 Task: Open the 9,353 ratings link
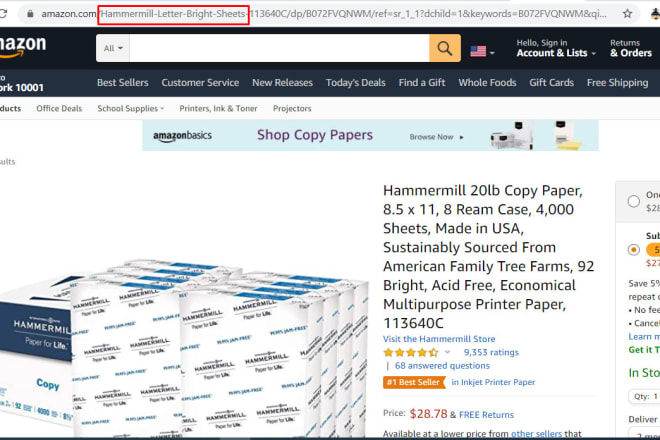click(x=491, y=352)
